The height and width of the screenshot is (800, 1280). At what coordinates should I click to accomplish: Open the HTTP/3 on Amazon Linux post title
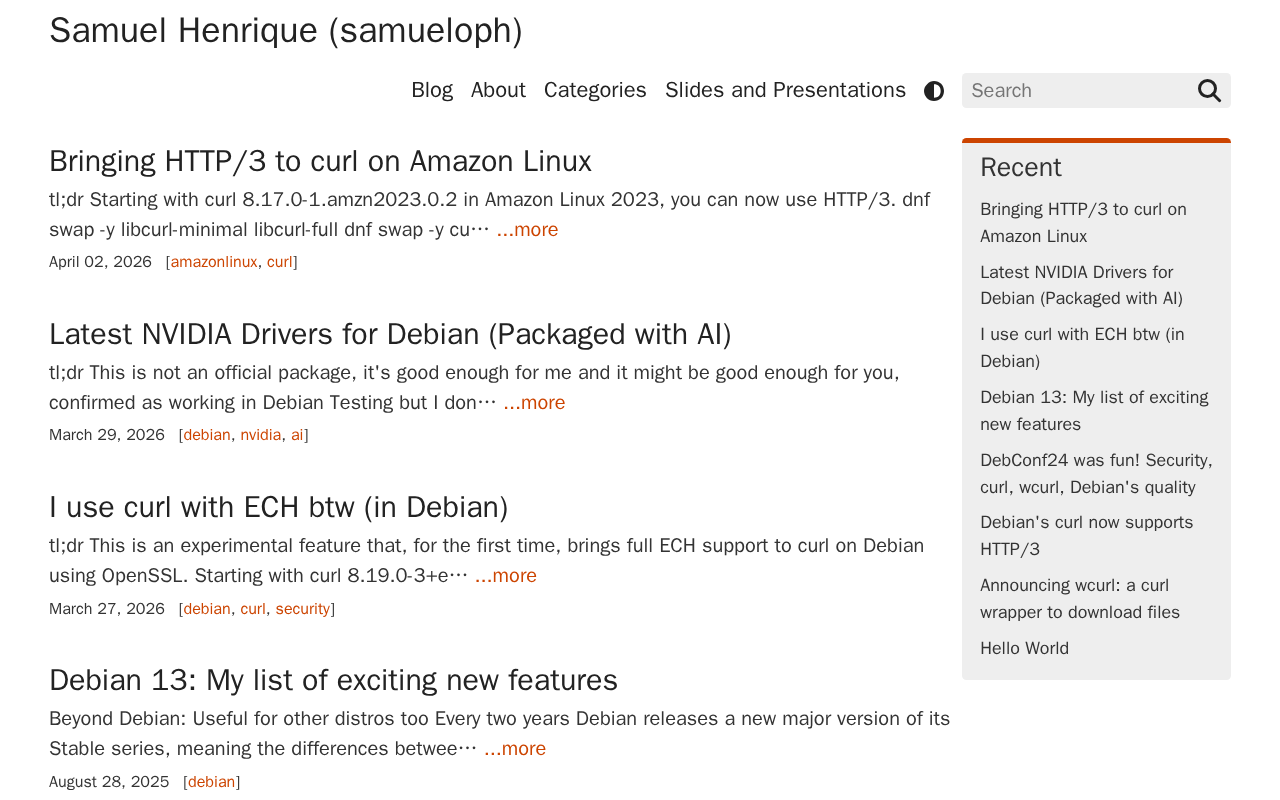320,161
